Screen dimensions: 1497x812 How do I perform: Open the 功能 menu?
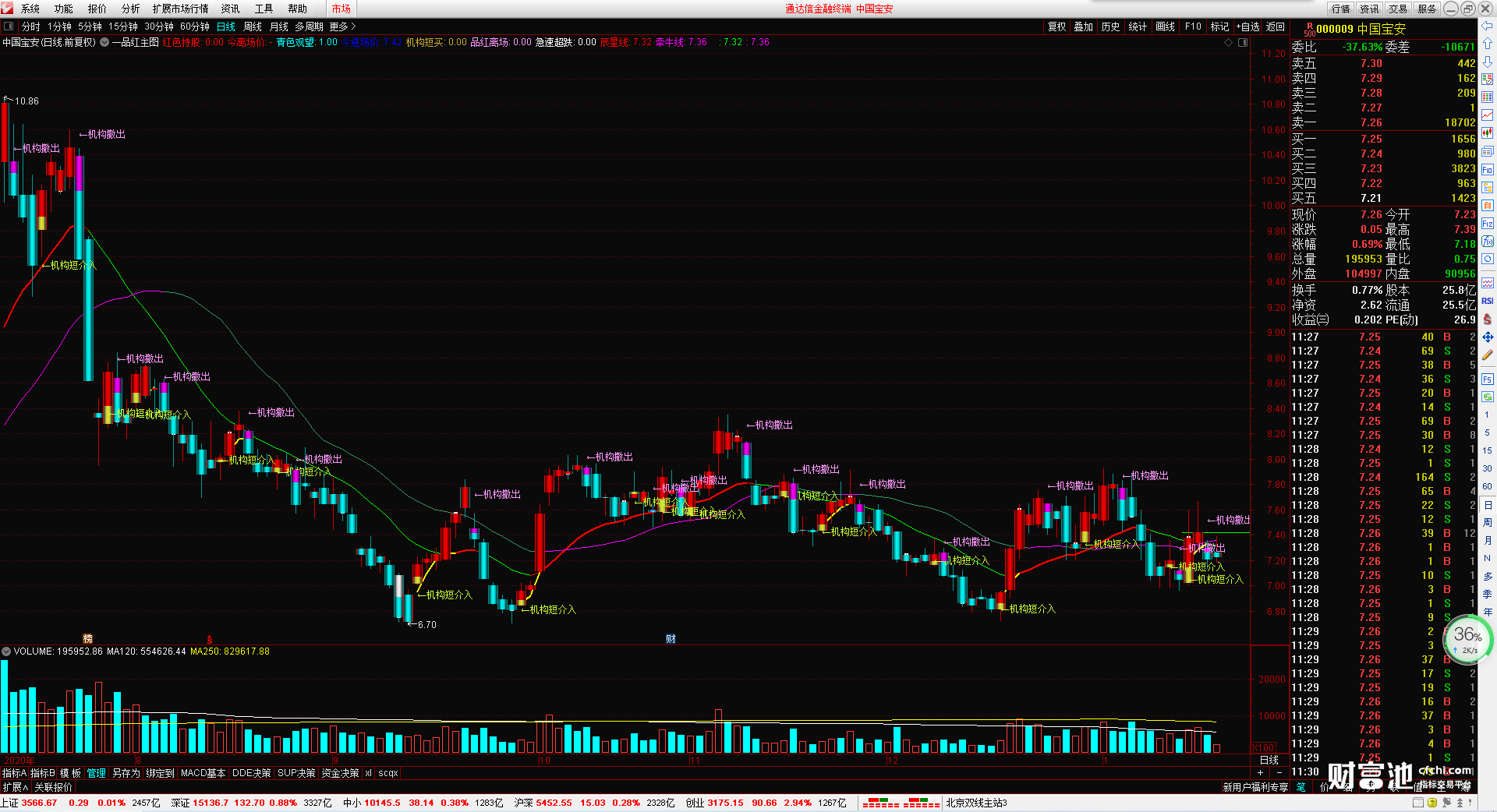[64, 9]
